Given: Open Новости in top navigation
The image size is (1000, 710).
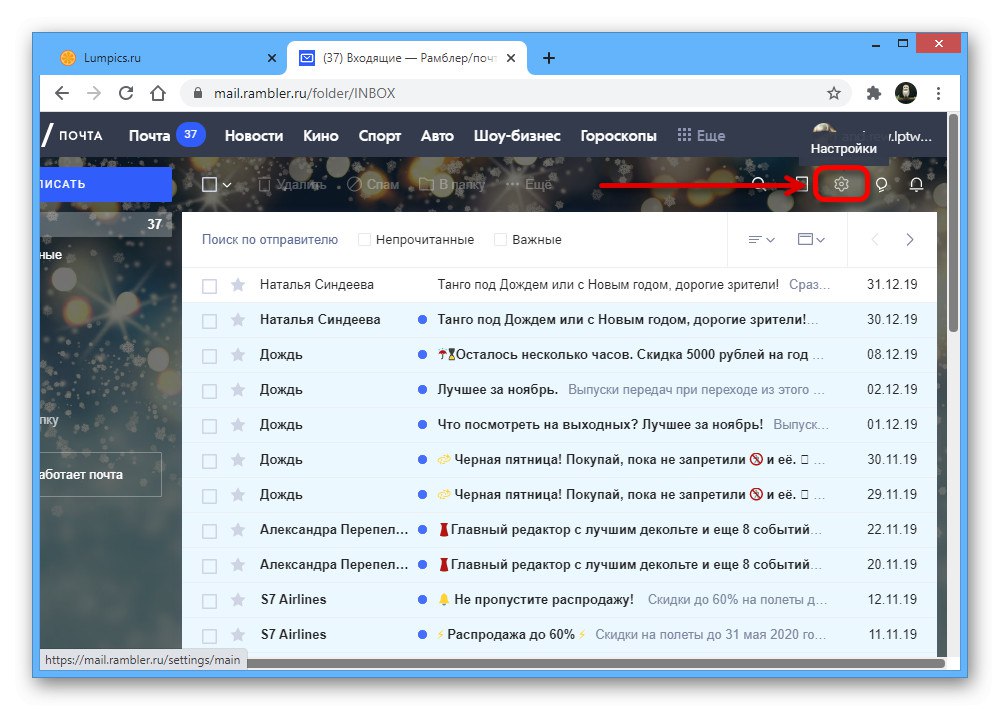Looking at the screenshot, I should coord(254,136).
